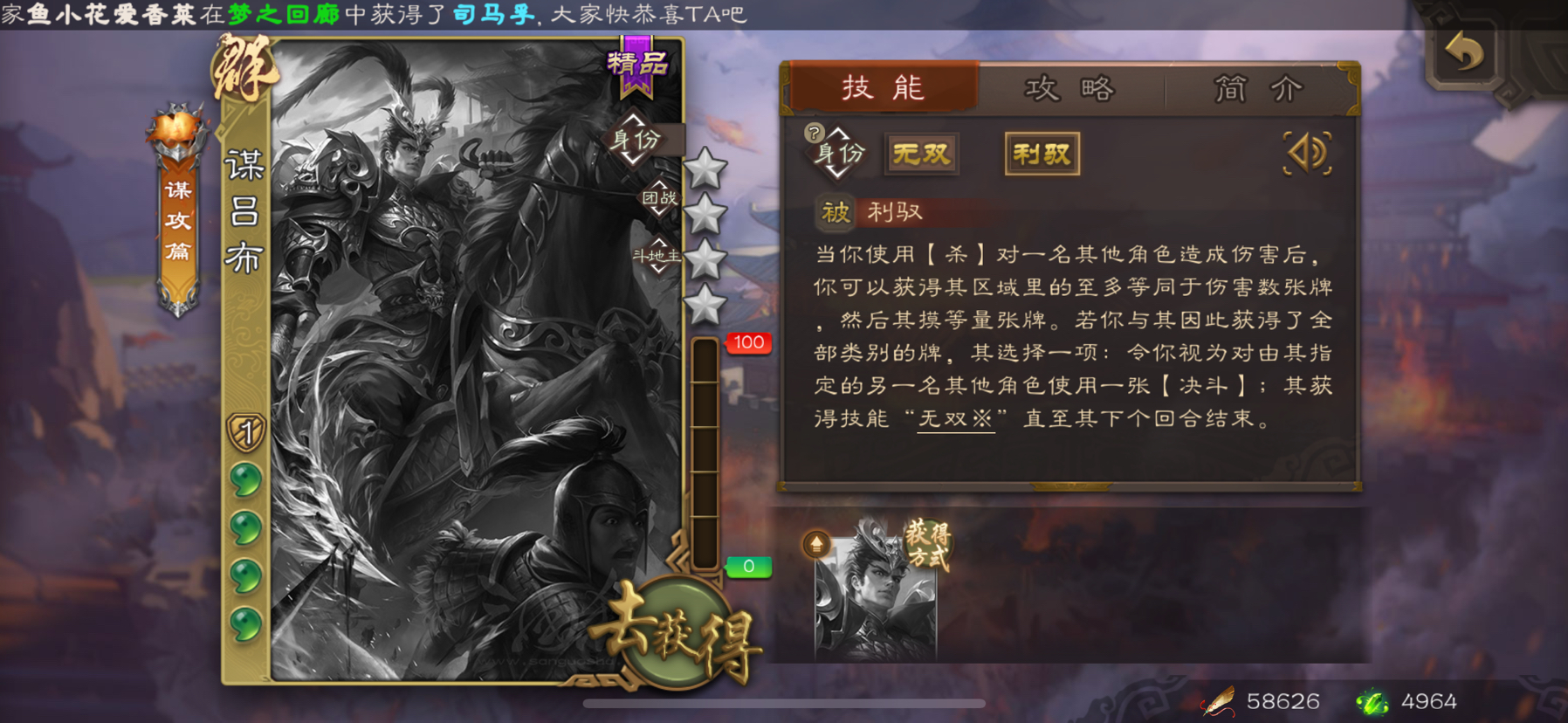1568x723 pixels.
Task: Open the question mark help icon
Action: (x=814, y=133)
